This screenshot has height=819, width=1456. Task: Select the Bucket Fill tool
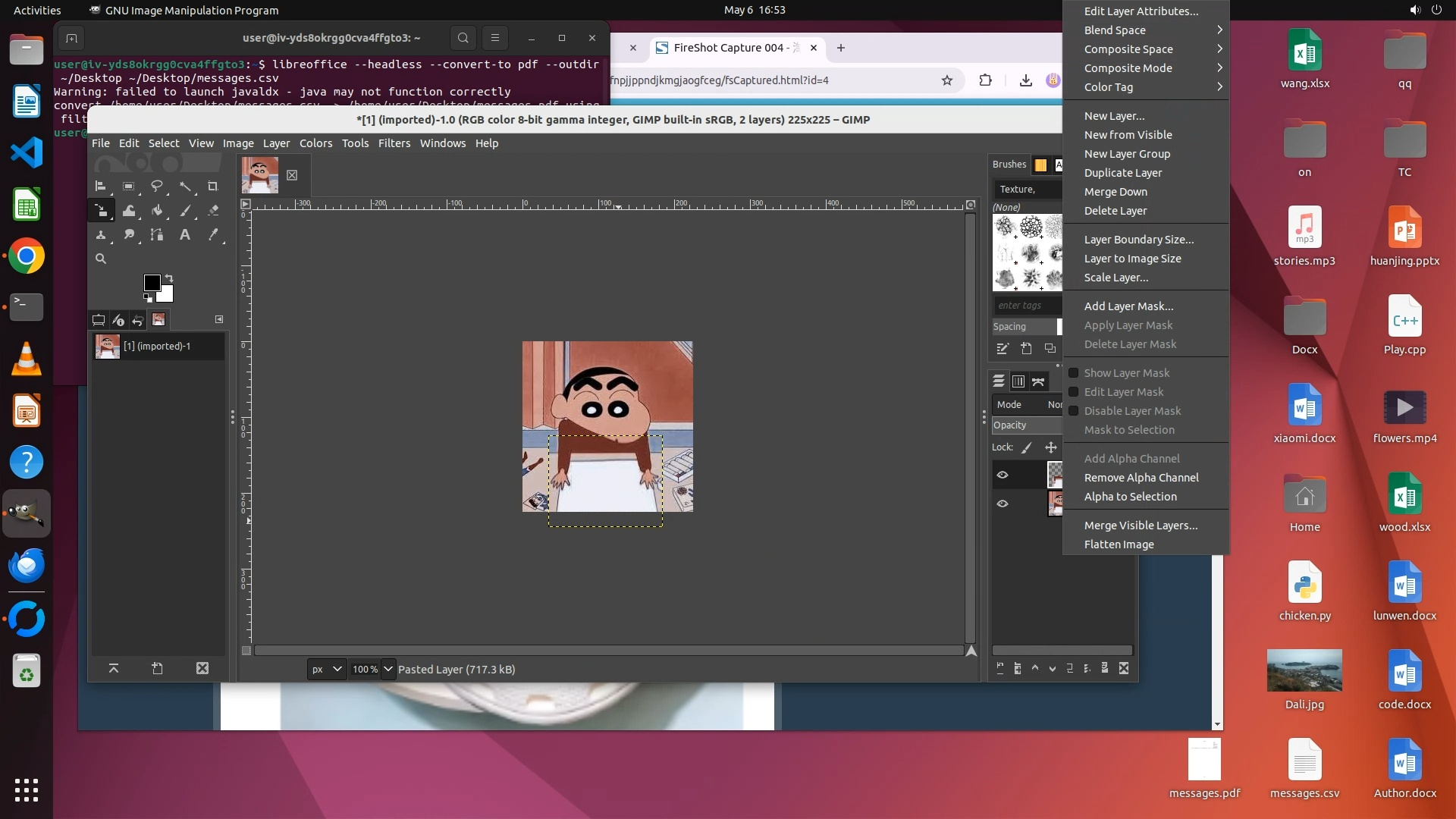[x=157, y=211]
